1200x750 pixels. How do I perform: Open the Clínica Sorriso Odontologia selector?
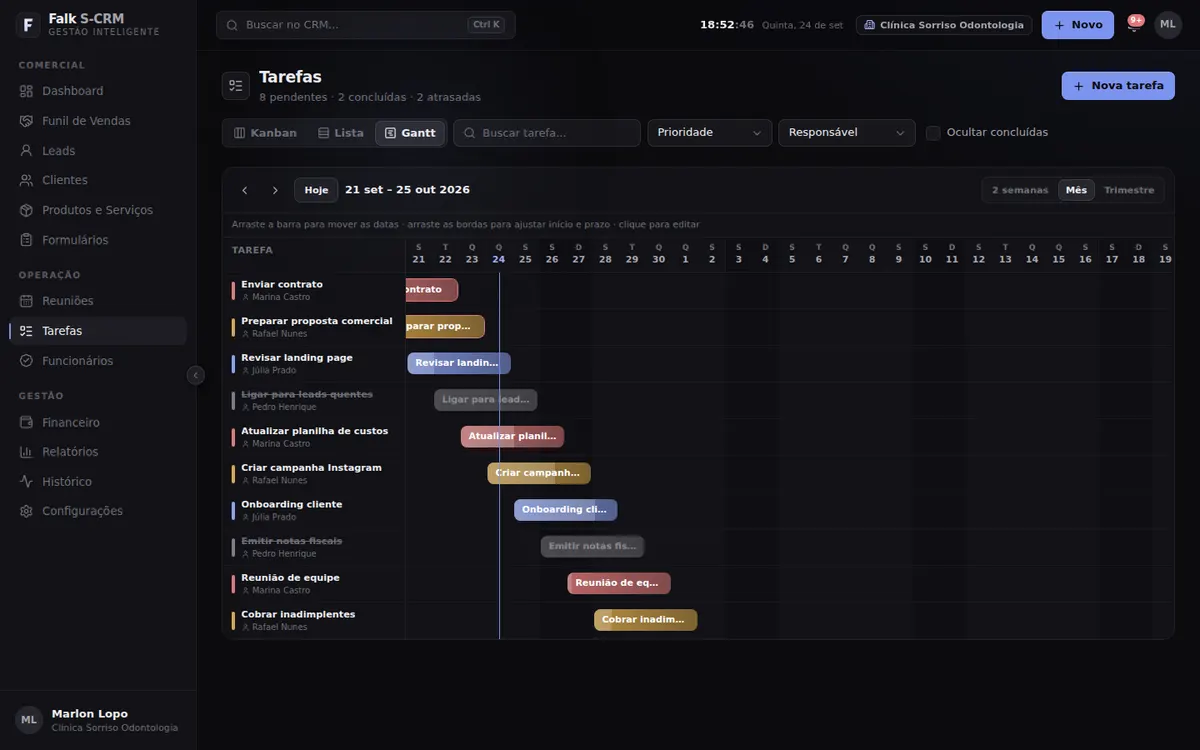click(x=945, y=25)
